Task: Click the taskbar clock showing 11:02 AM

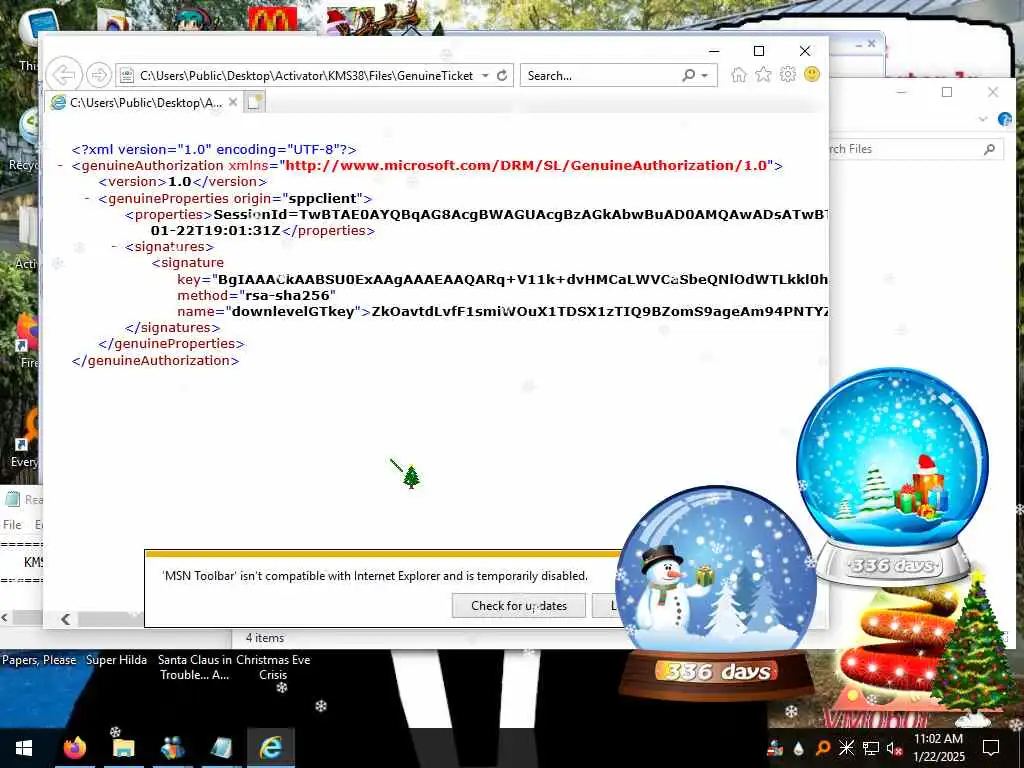Action: tap(938, 748)
